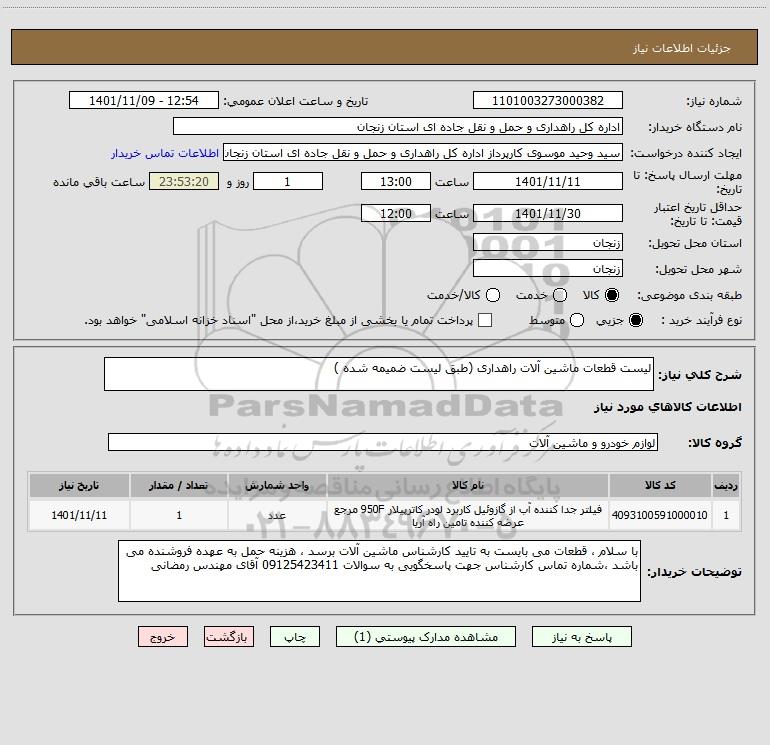The height and width of the screenshot is (745, 770).
Task: Select جزیی purchase type radio
Action: click(x=635, y=320)
